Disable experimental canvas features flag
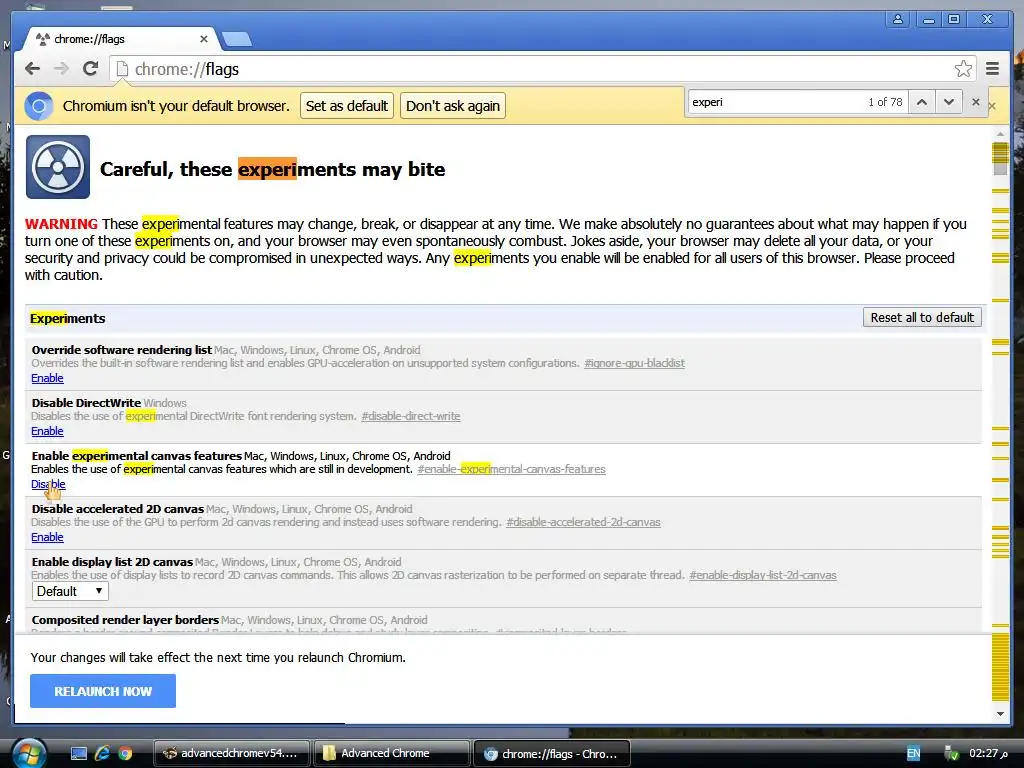The height and width of the screenshot is (768, 1024). click(48, 484)
